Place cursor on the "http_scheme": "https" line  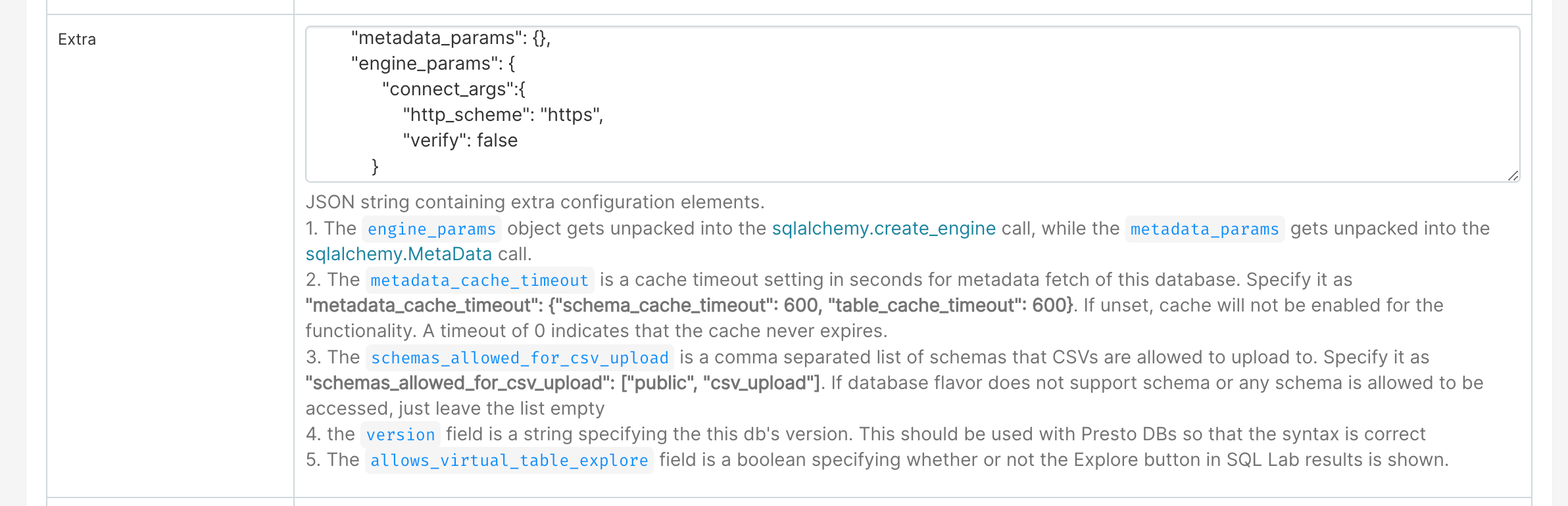click(503, 115)
